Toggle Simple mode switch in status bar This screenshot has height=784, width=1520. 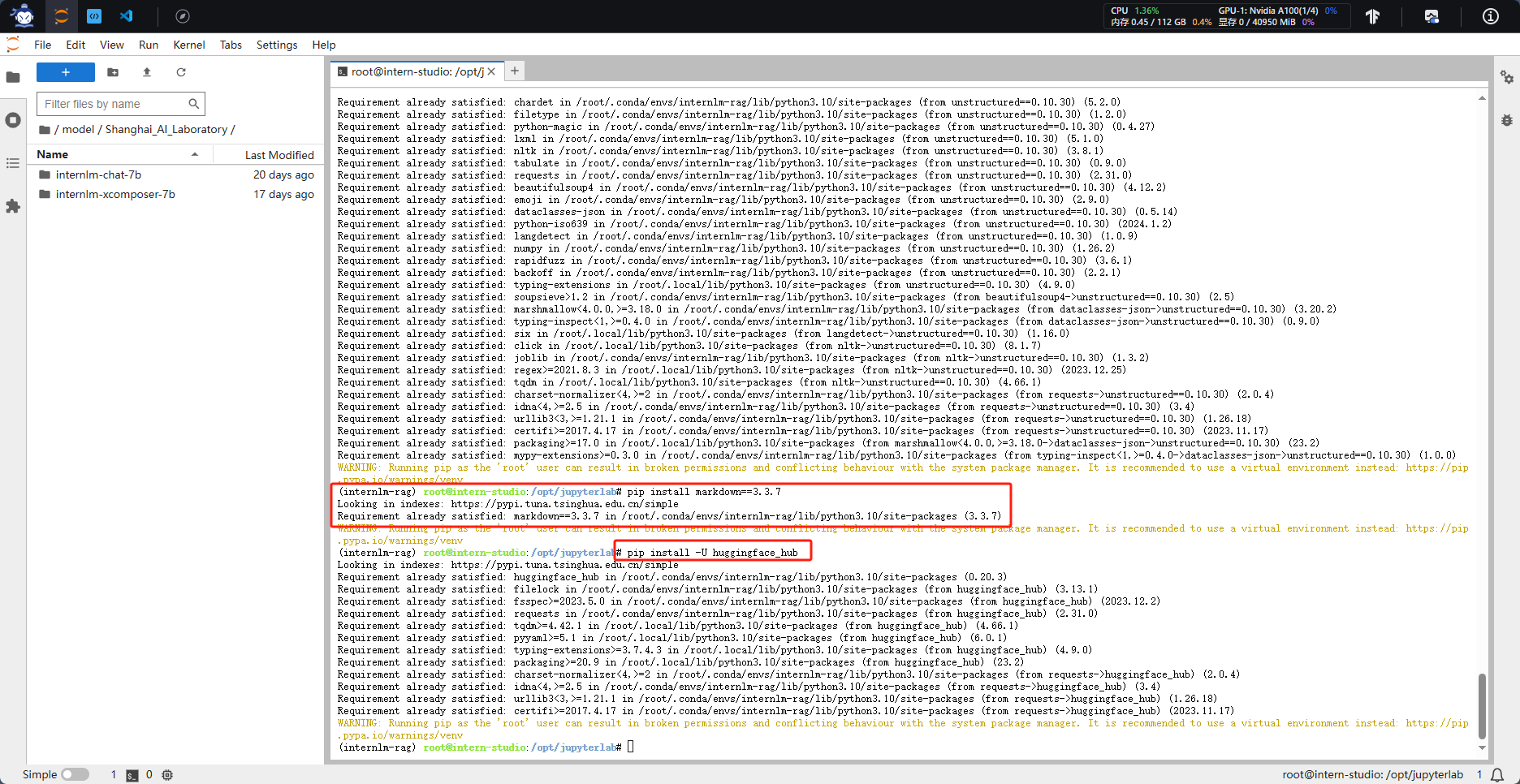[x=75, y=774]
